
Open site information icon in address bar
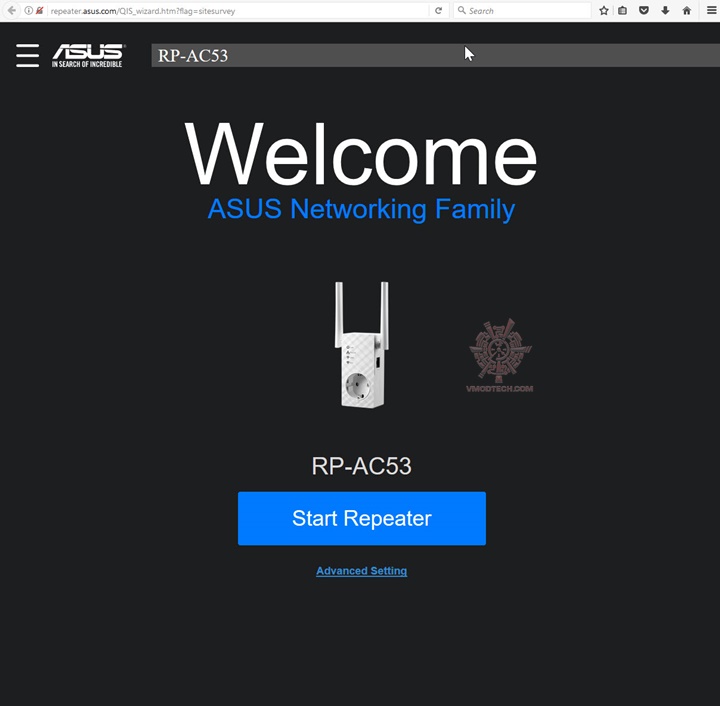pos(28,11)
